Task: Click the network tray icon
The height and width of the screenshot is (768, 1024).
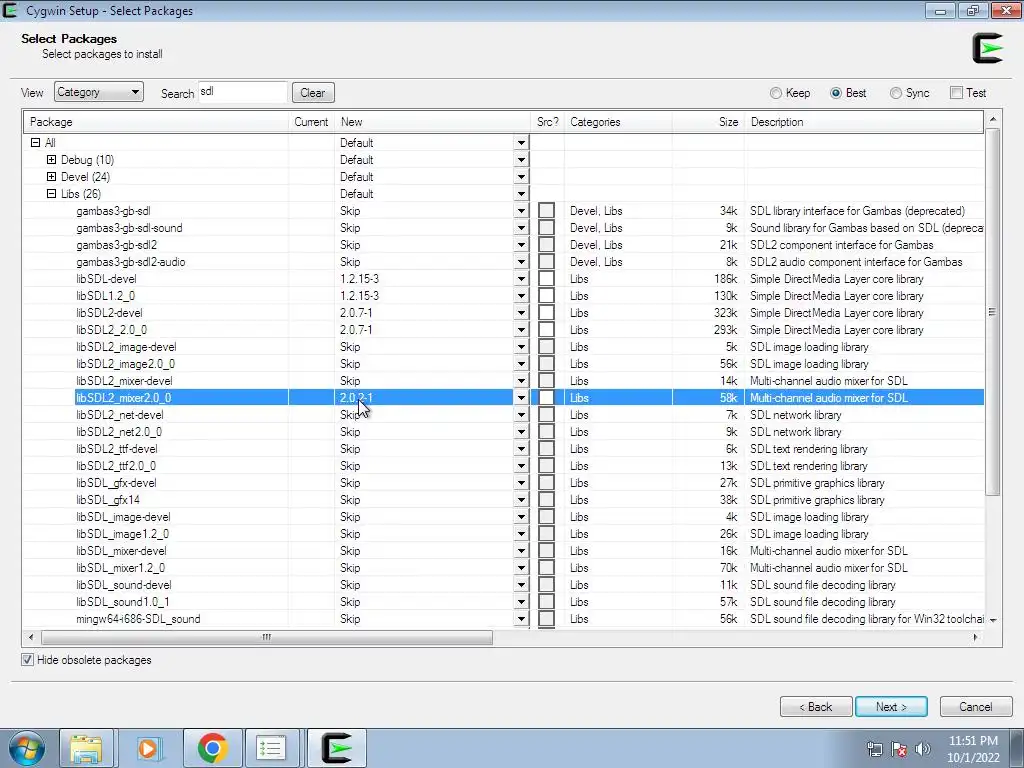Action: 874,749
